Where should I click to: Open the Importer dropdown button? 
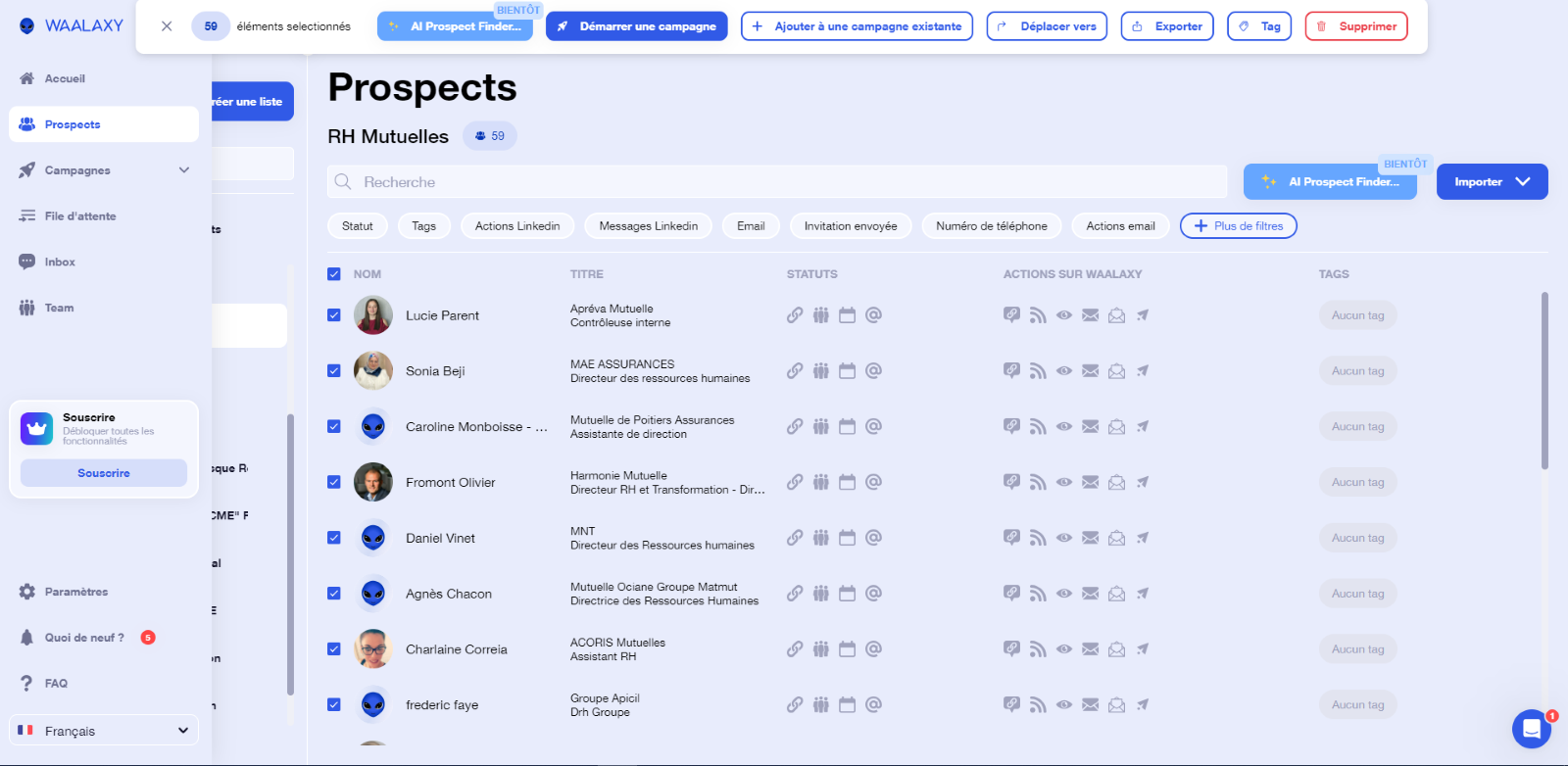pyautogui.click(x=1492, y=182)
